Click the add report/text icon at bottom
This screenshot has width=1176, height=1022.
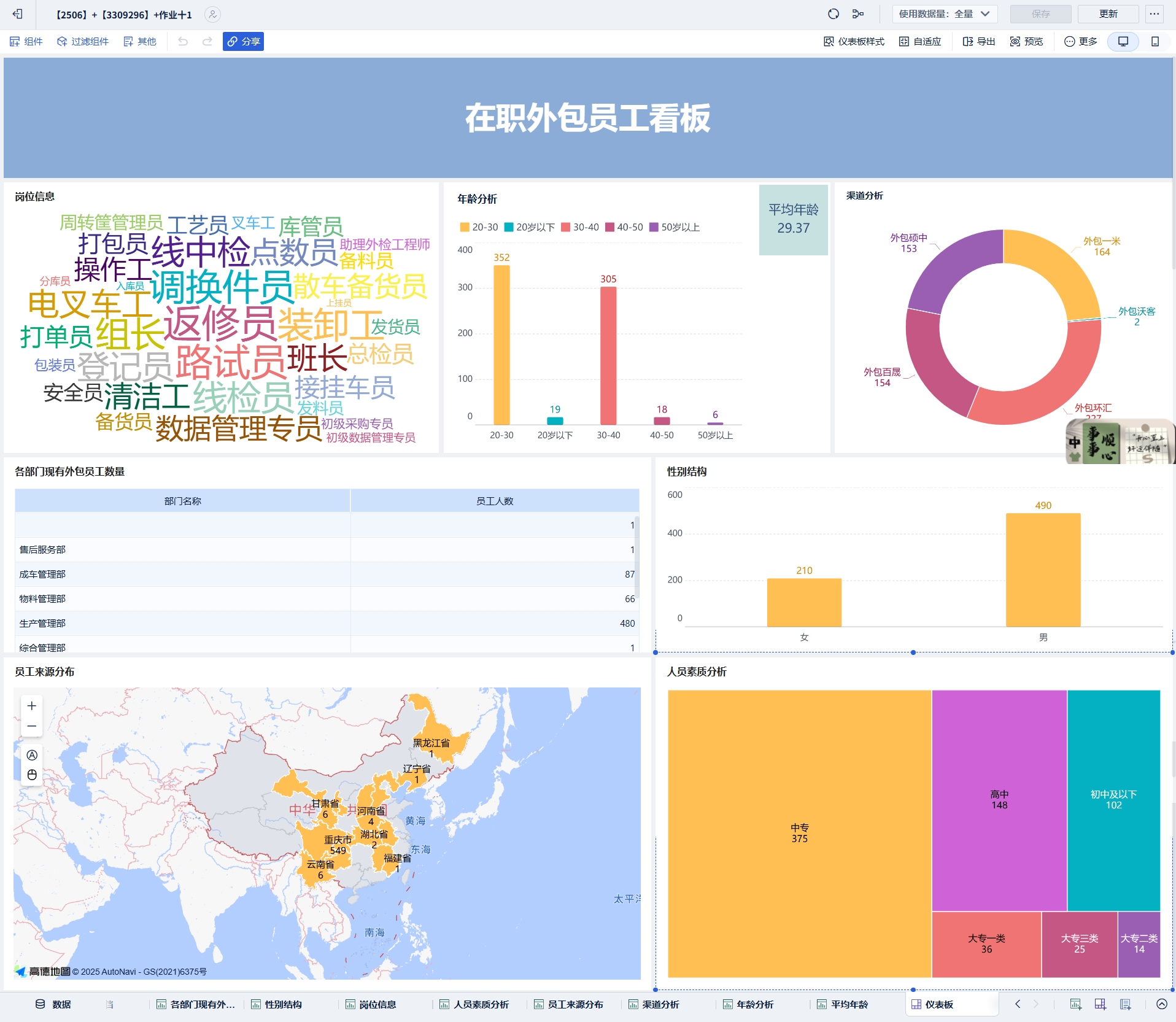coord(1125,1004)
